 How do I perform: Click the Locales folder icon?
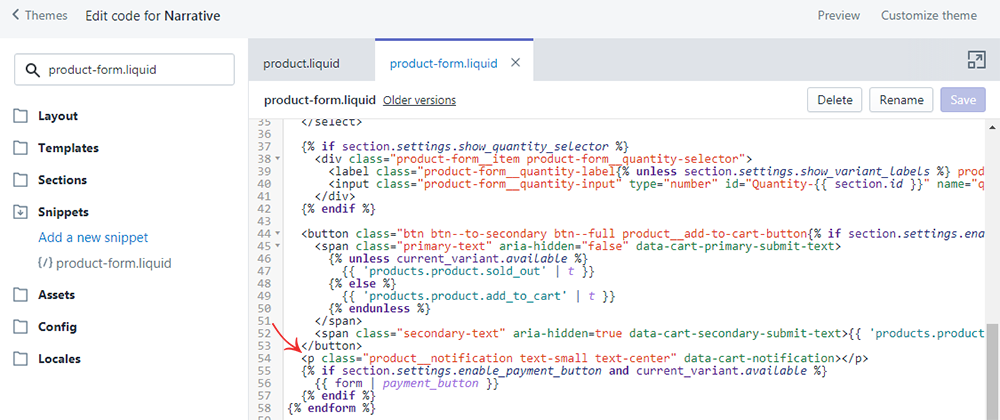coord(21,359)
